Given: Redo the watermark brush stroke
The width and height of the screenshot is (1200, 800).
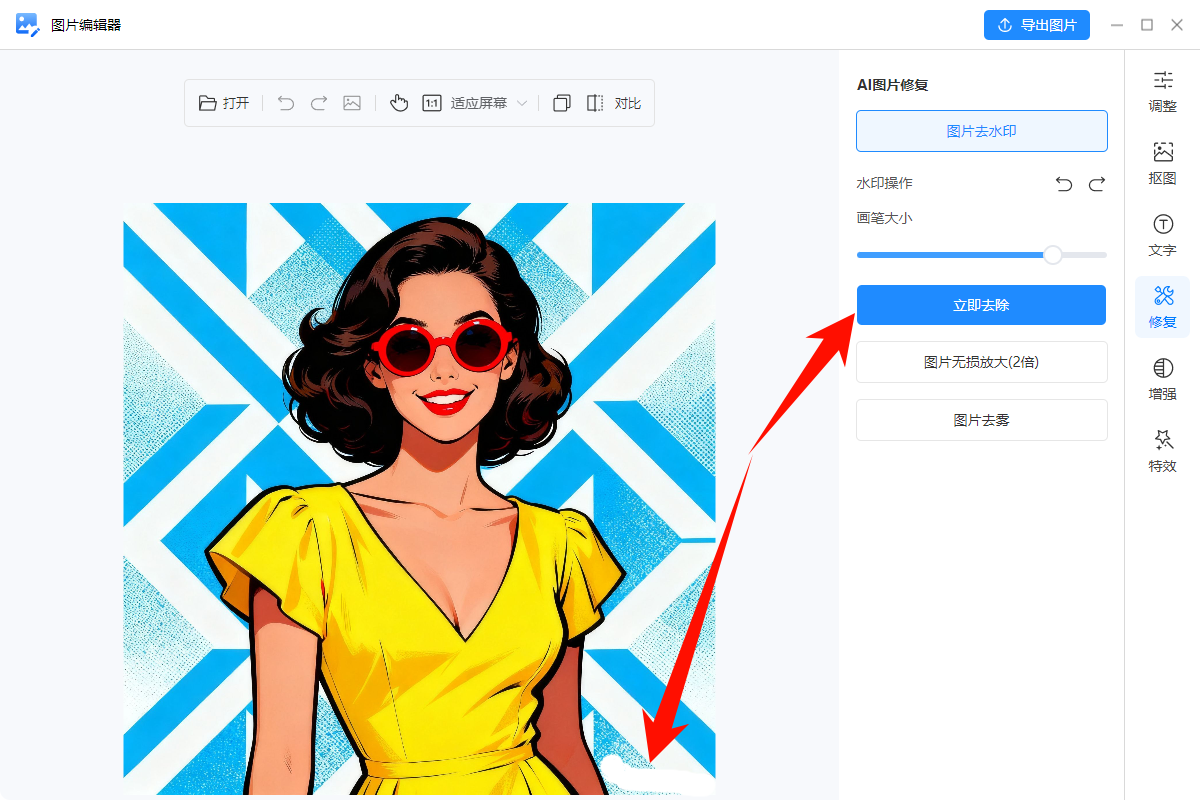Looking at the screenshot, I should [1097, 184].
